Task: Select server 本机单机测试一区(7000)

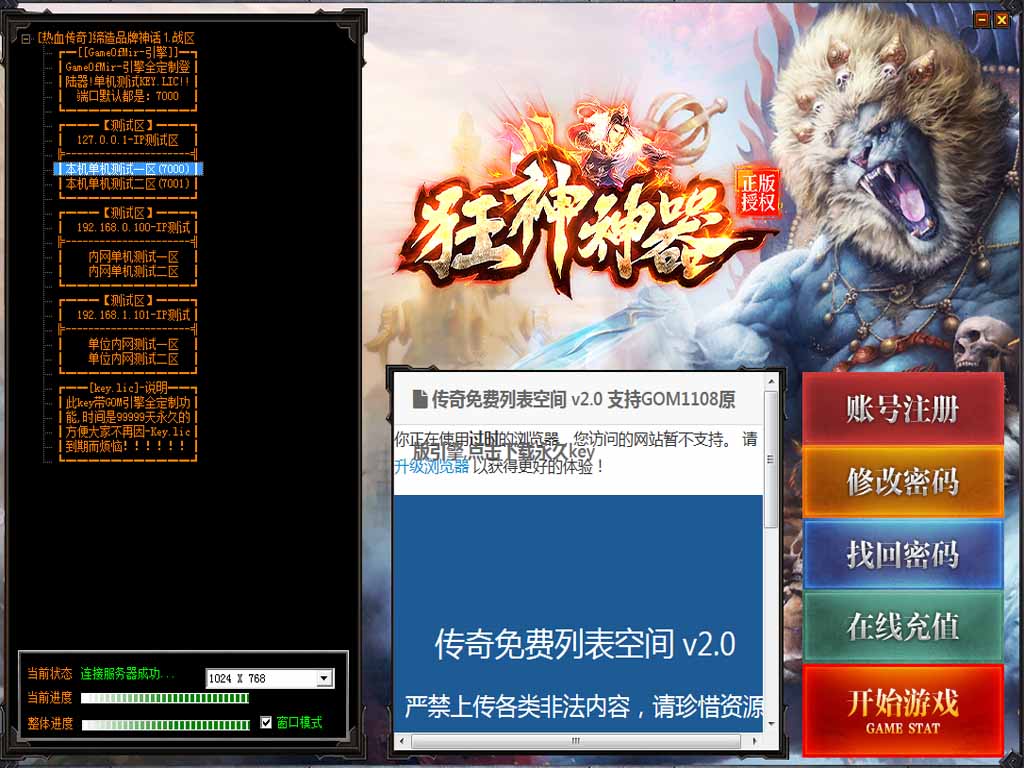Action: (x=128, y=169)
